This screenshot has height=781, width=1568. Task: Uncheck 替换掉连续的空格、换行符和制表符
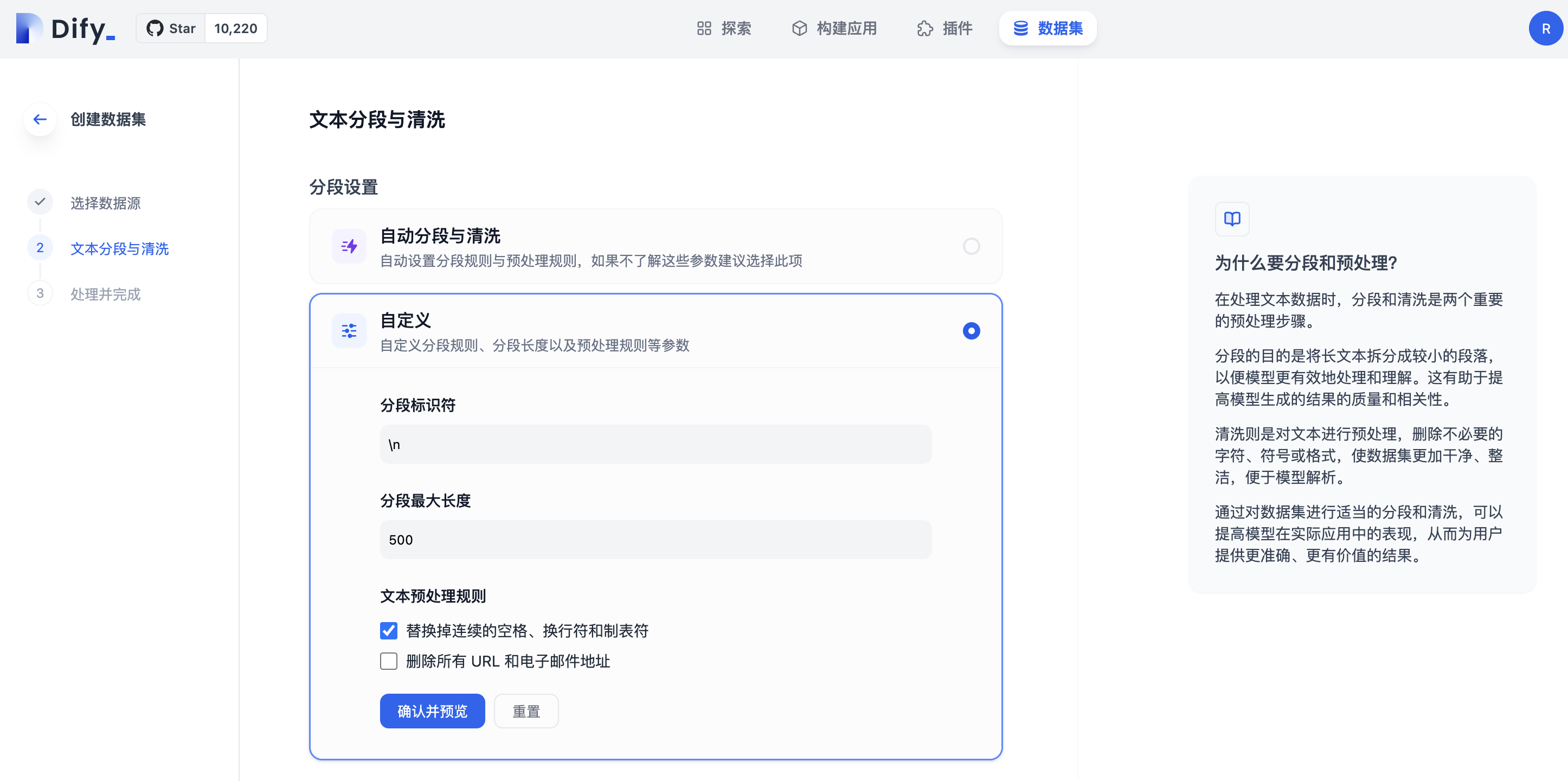[389, 631]
